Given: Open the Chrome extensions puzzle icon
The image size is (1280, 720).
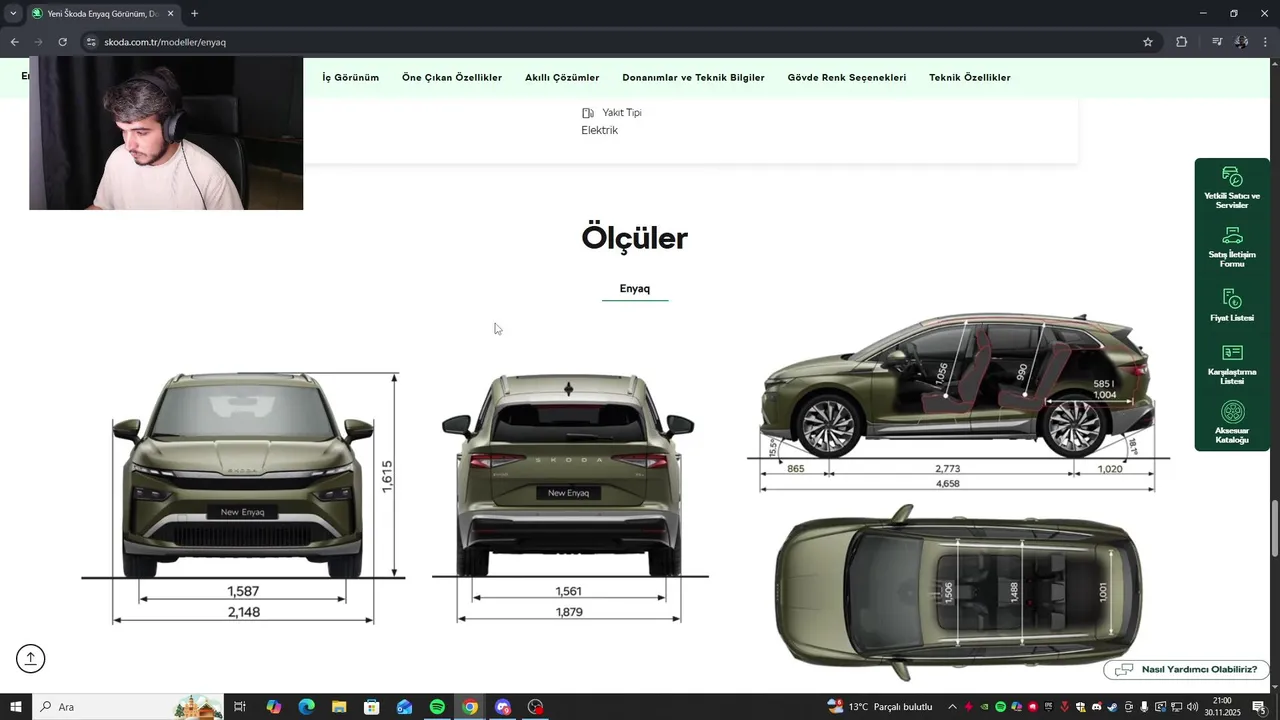Looking at the screenshot, I should click(1182, 42).
